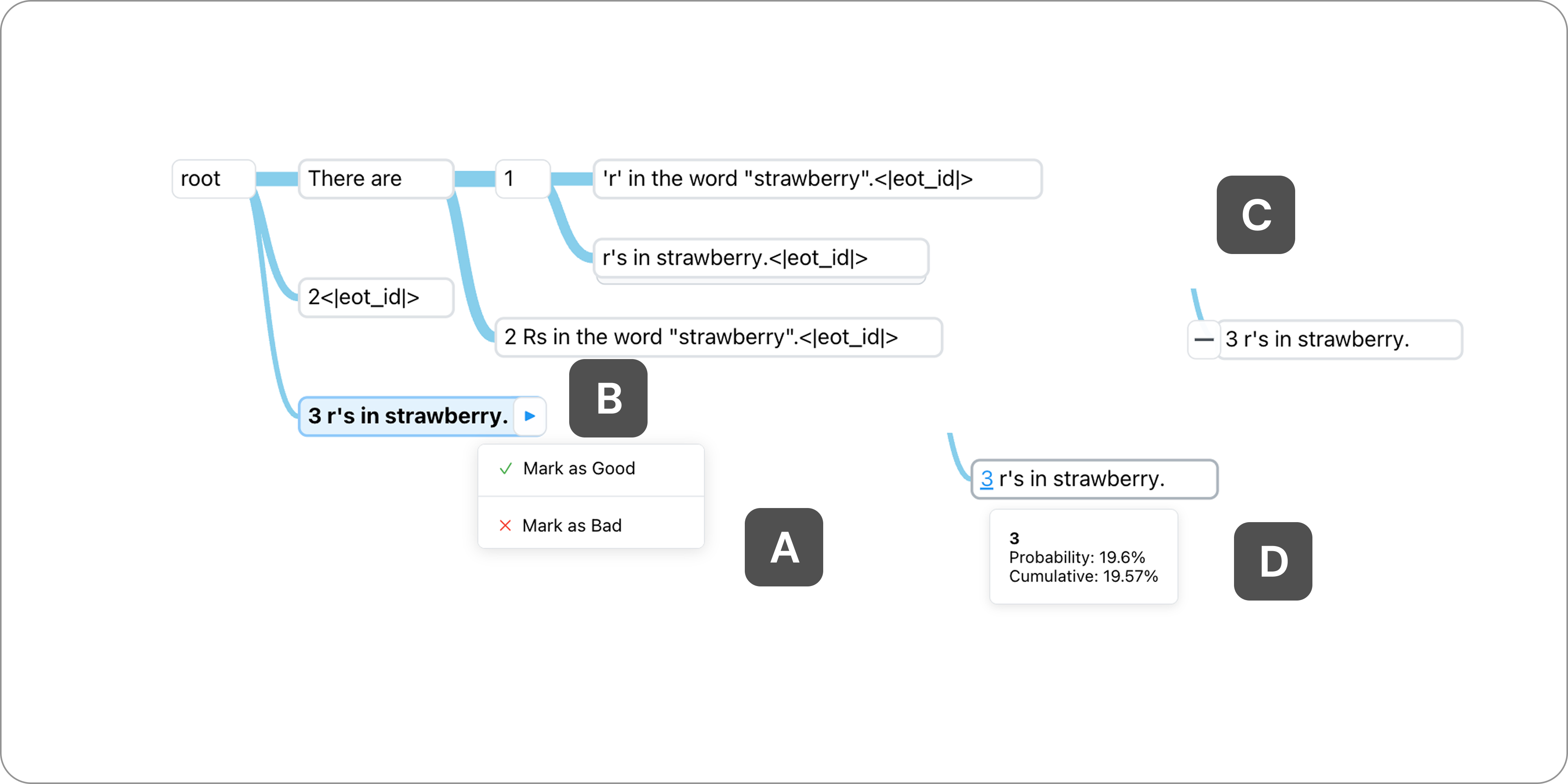Screen dimensions: 1568x784
Task: Select the node containing only '1'
Action: click(522, 179)
